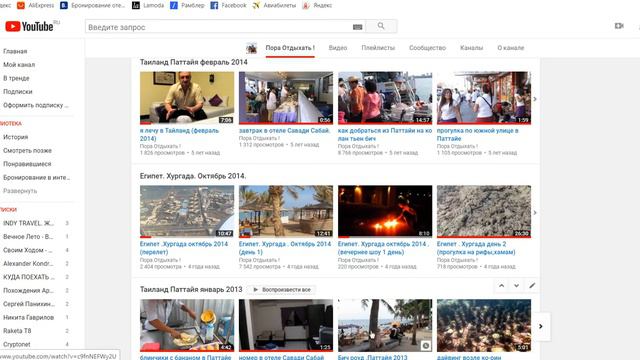640x360 pixels.
Task: Open Бронирование в инте... playlist
Action: point(36,177)
